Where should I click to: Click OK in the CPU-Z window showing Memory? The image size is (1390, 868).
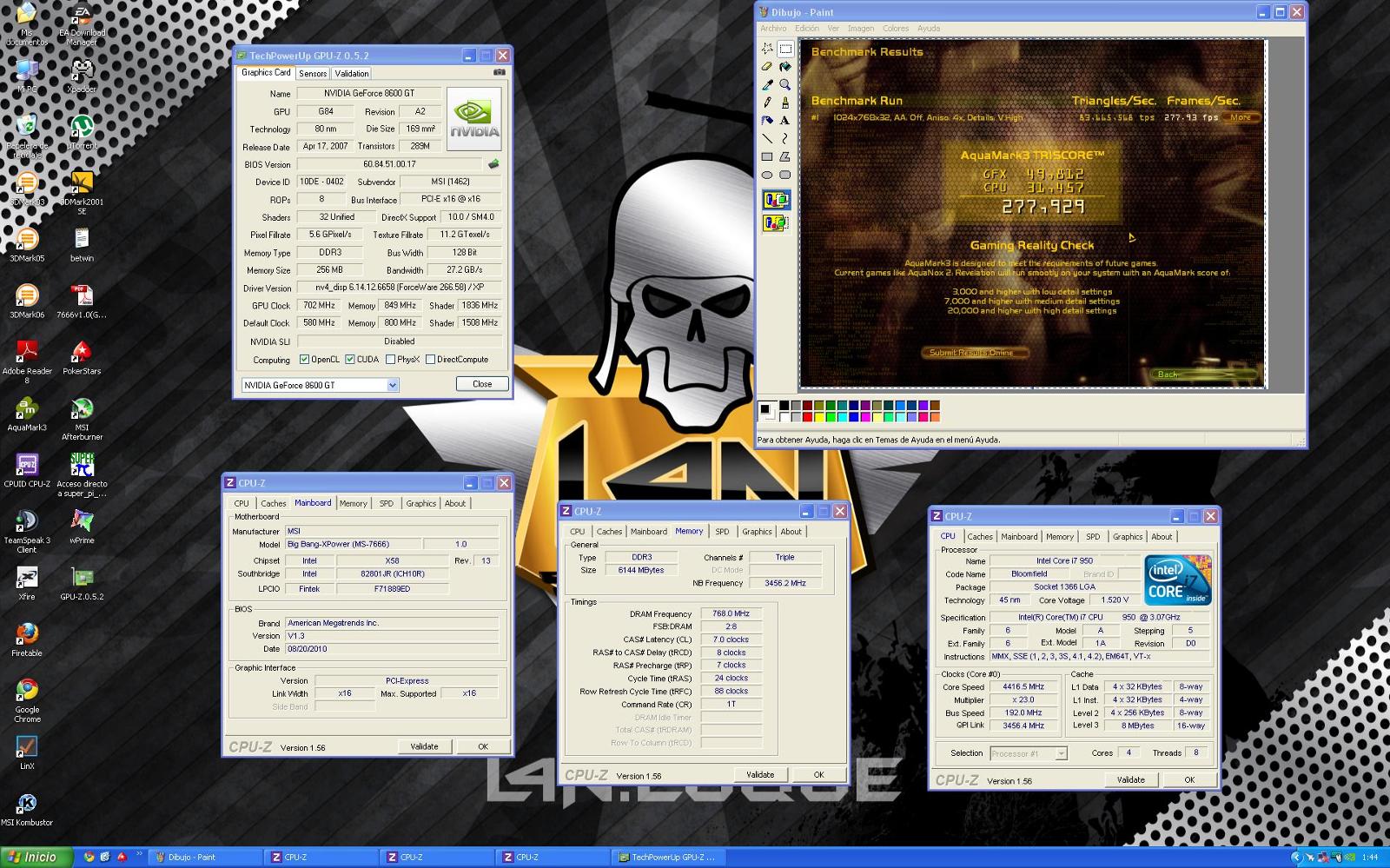(818, 775)
